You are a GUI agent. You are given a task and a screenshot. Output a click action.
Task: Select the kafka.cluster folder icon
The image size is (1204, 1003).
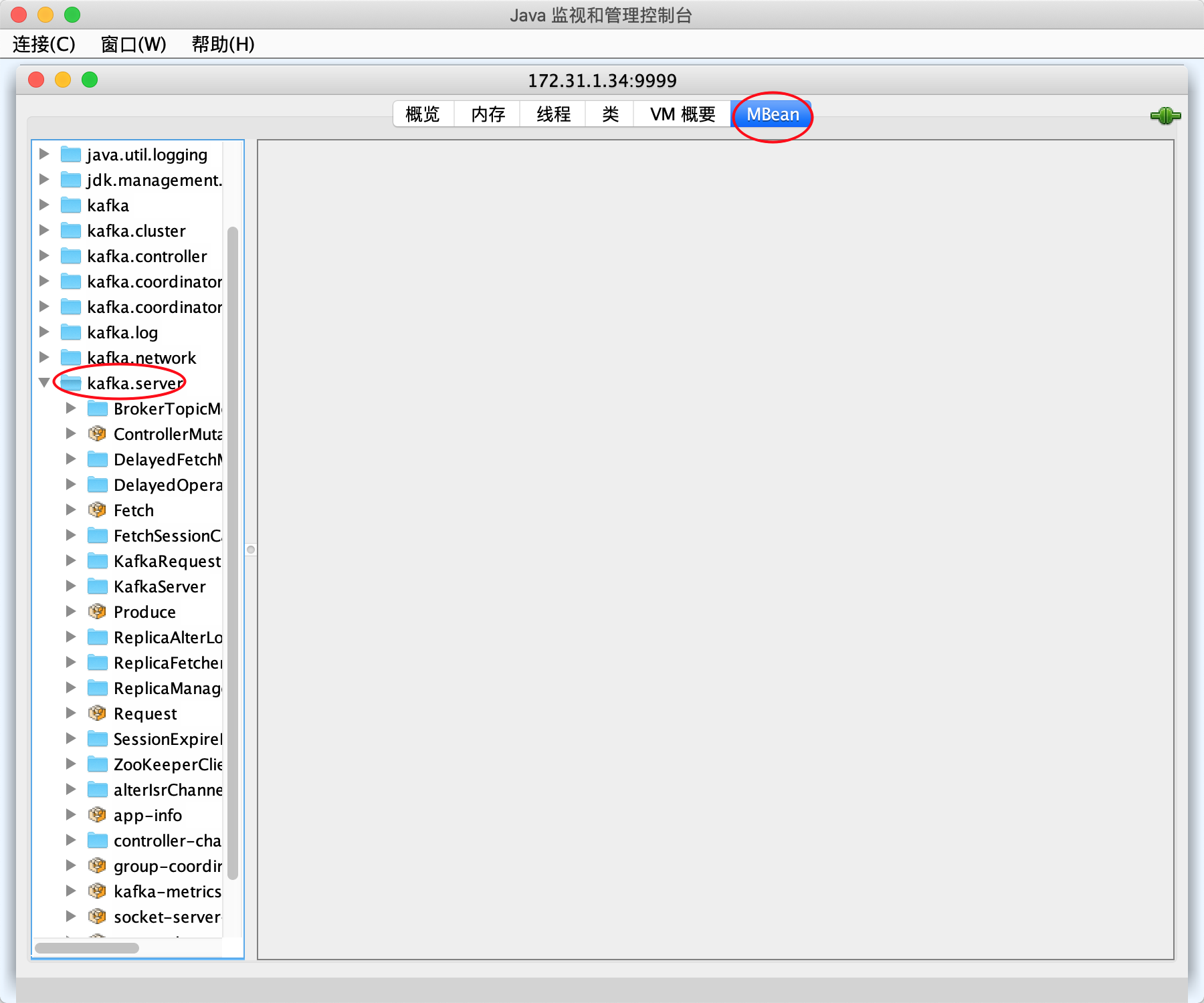click(x=71, y=231)
